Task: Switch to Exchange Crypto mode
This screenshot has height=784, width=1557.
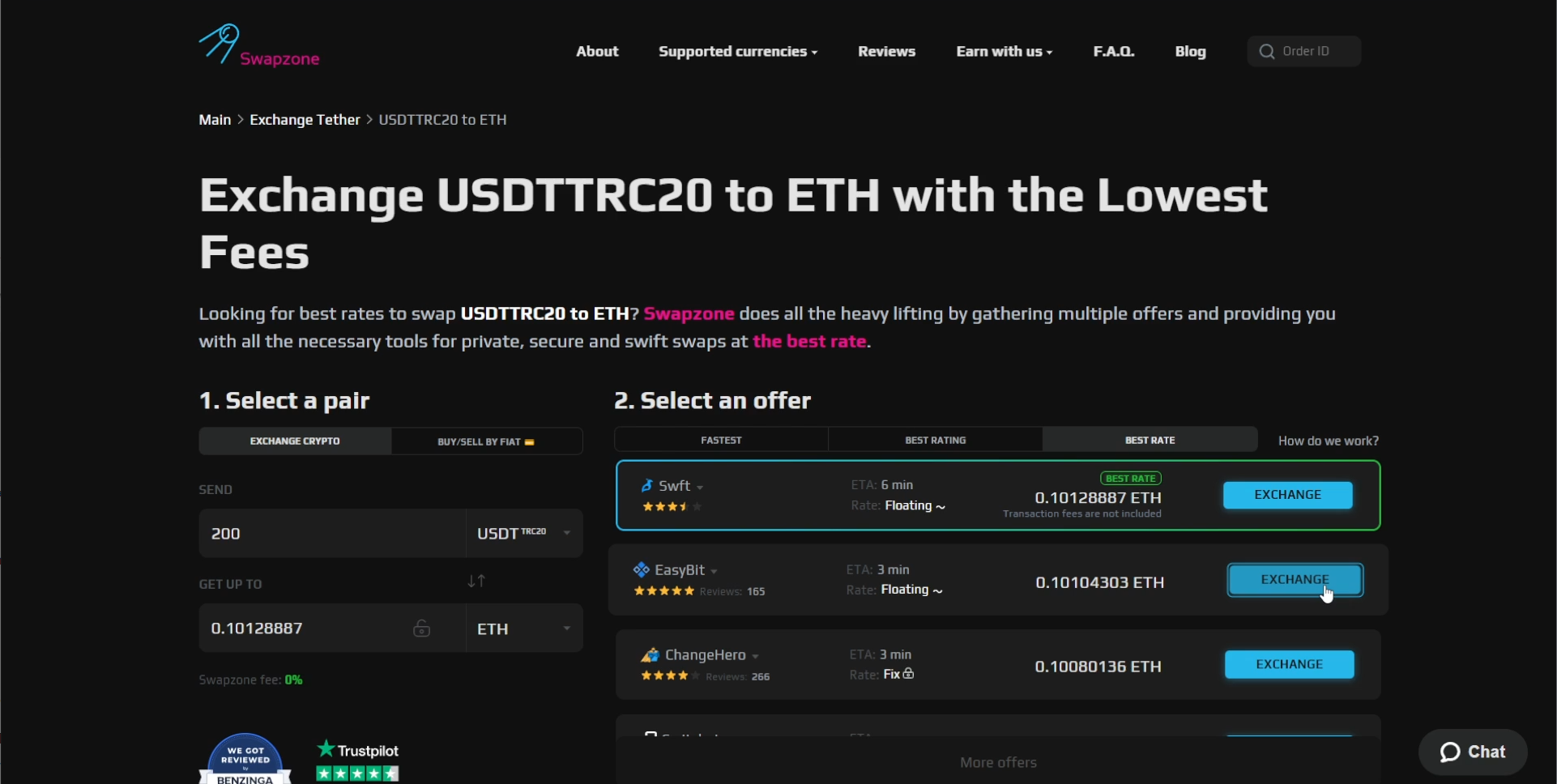Action: click(x=295, y=441)
